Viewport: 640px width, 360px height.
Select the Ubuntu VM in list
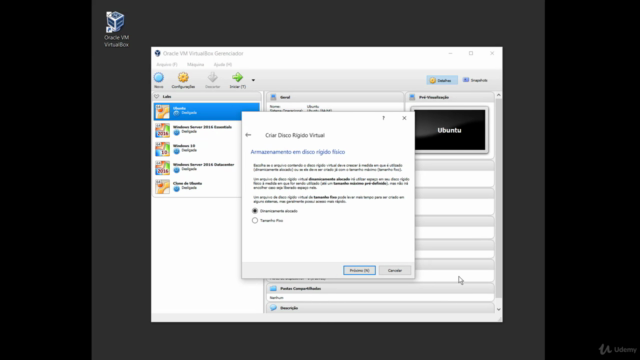[207, 111]
